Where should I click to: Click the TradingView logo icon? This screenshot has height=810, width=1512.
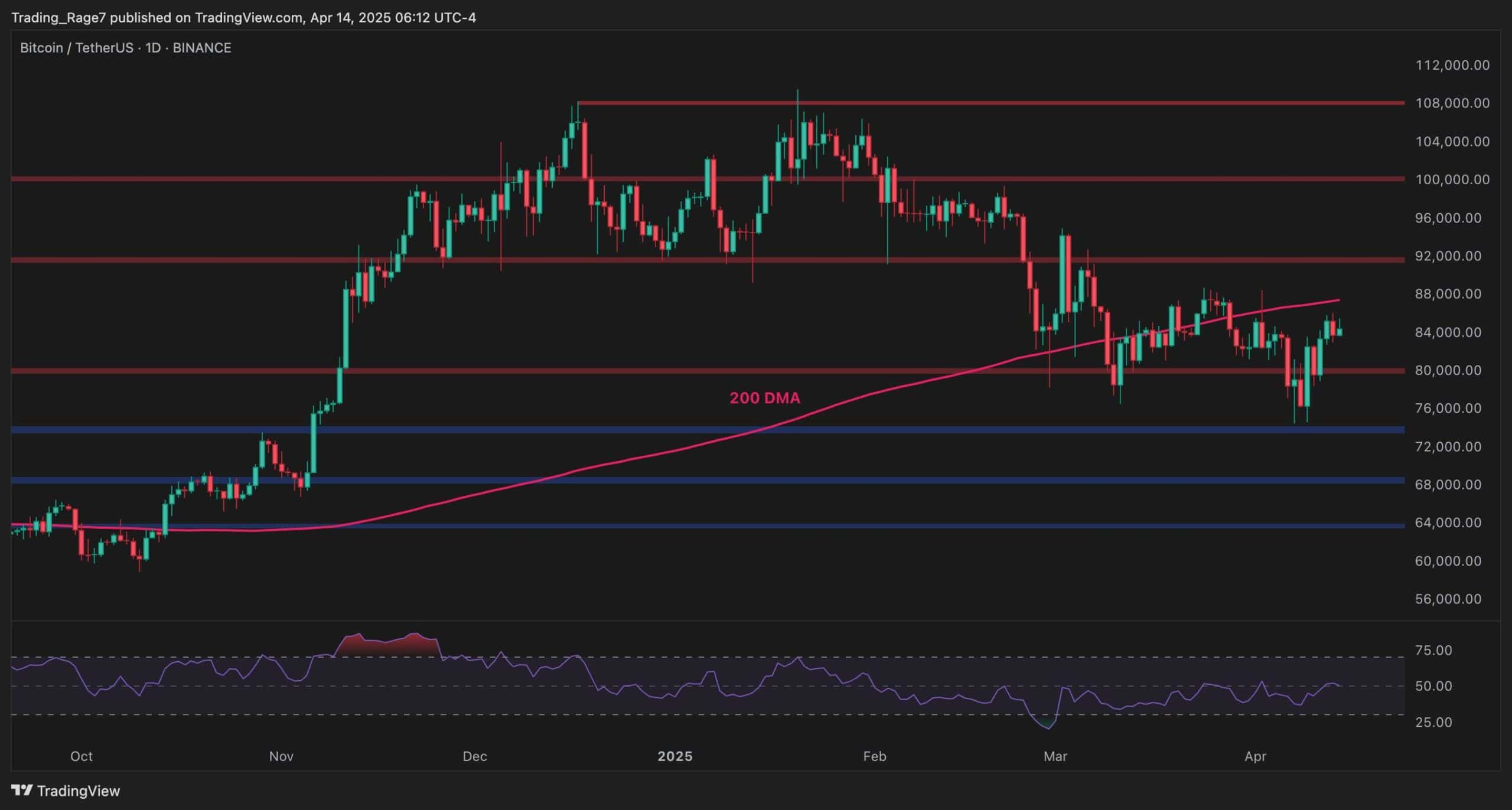pos(22,790)
